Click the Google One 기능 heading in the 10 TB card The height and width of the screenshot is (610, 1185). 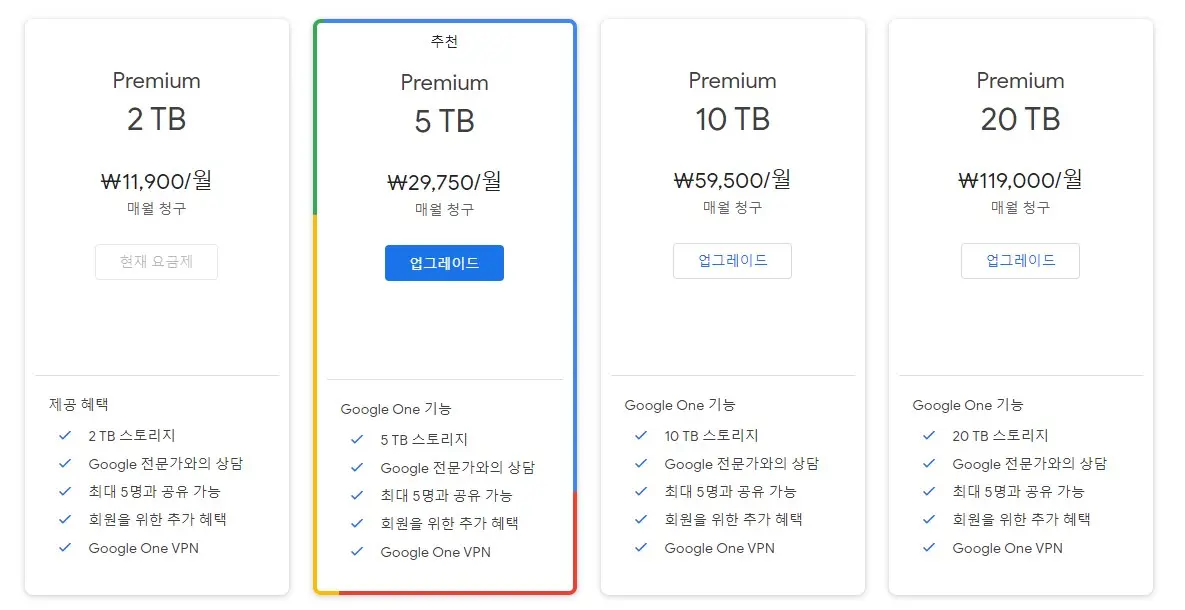click(x=679, y=405)
